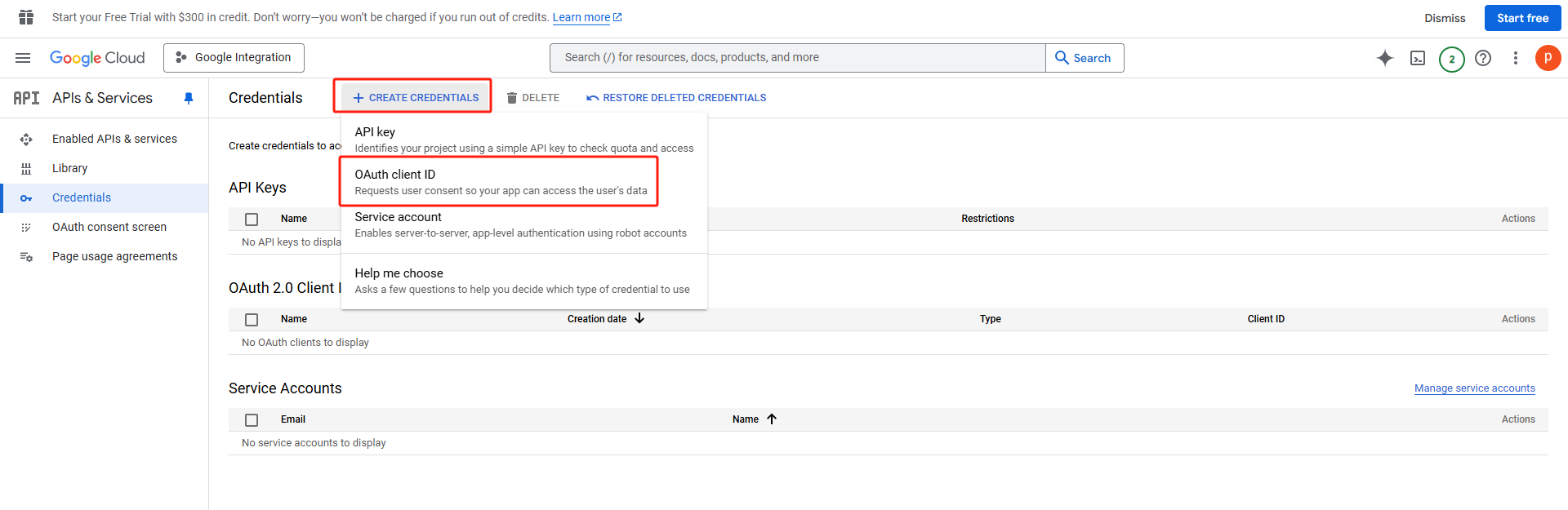Activate Cloud Shell terminal icon
1568x510 pixels.
pyautogui.click(x=1418, y=58)
